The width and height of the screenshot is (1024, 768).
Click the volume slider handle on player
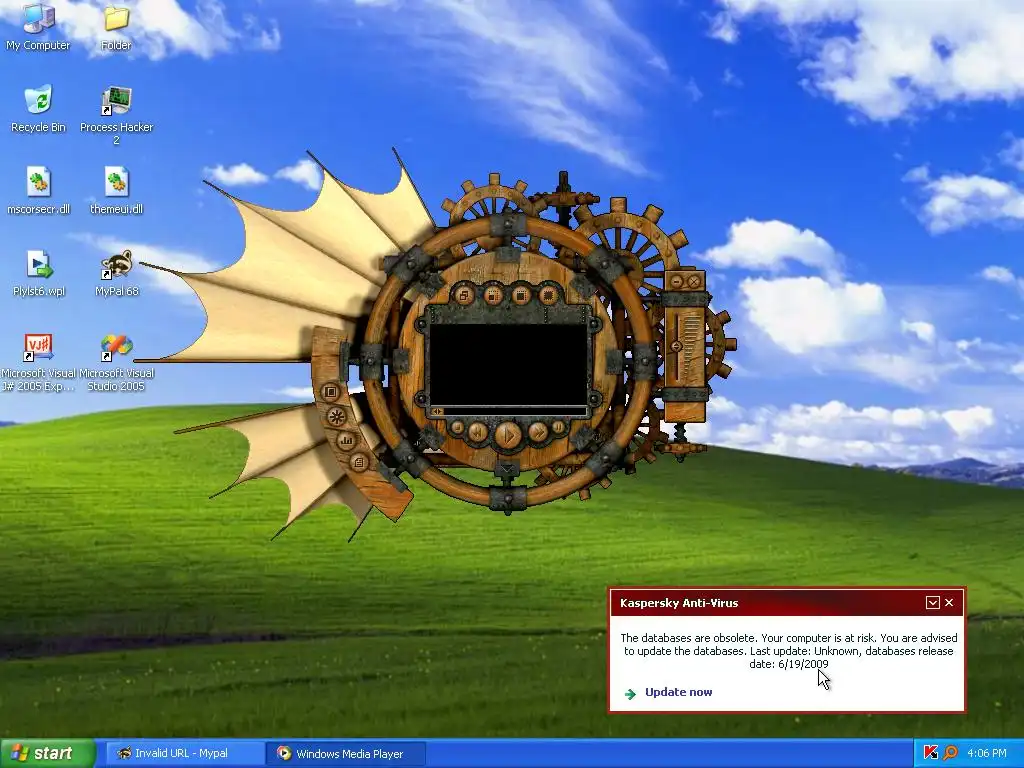point(677,346)
